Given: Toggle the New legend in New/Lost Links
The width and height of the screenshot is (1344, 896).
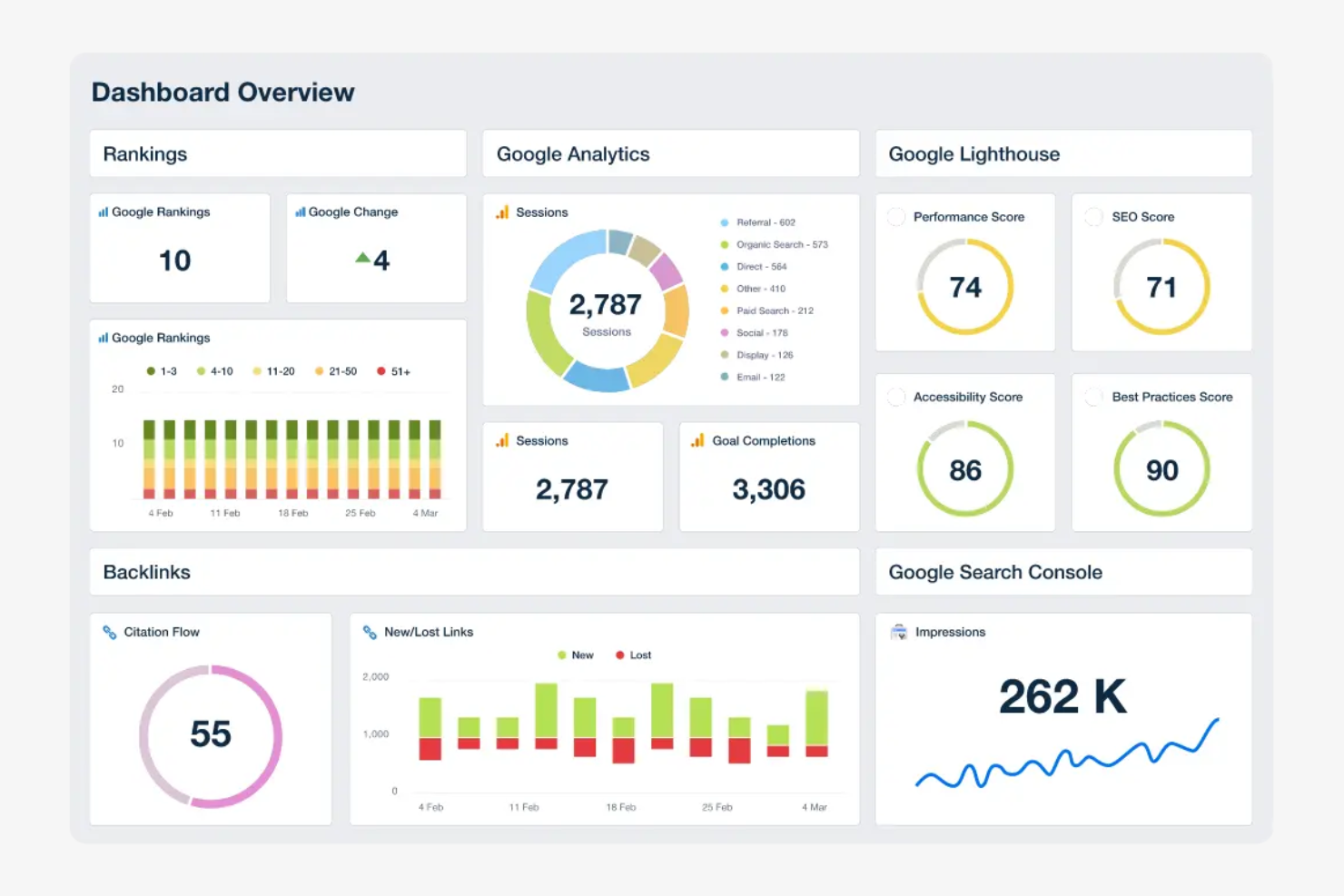Looking at the screenshot, I should pyautogui.click(x=573, y=655).
